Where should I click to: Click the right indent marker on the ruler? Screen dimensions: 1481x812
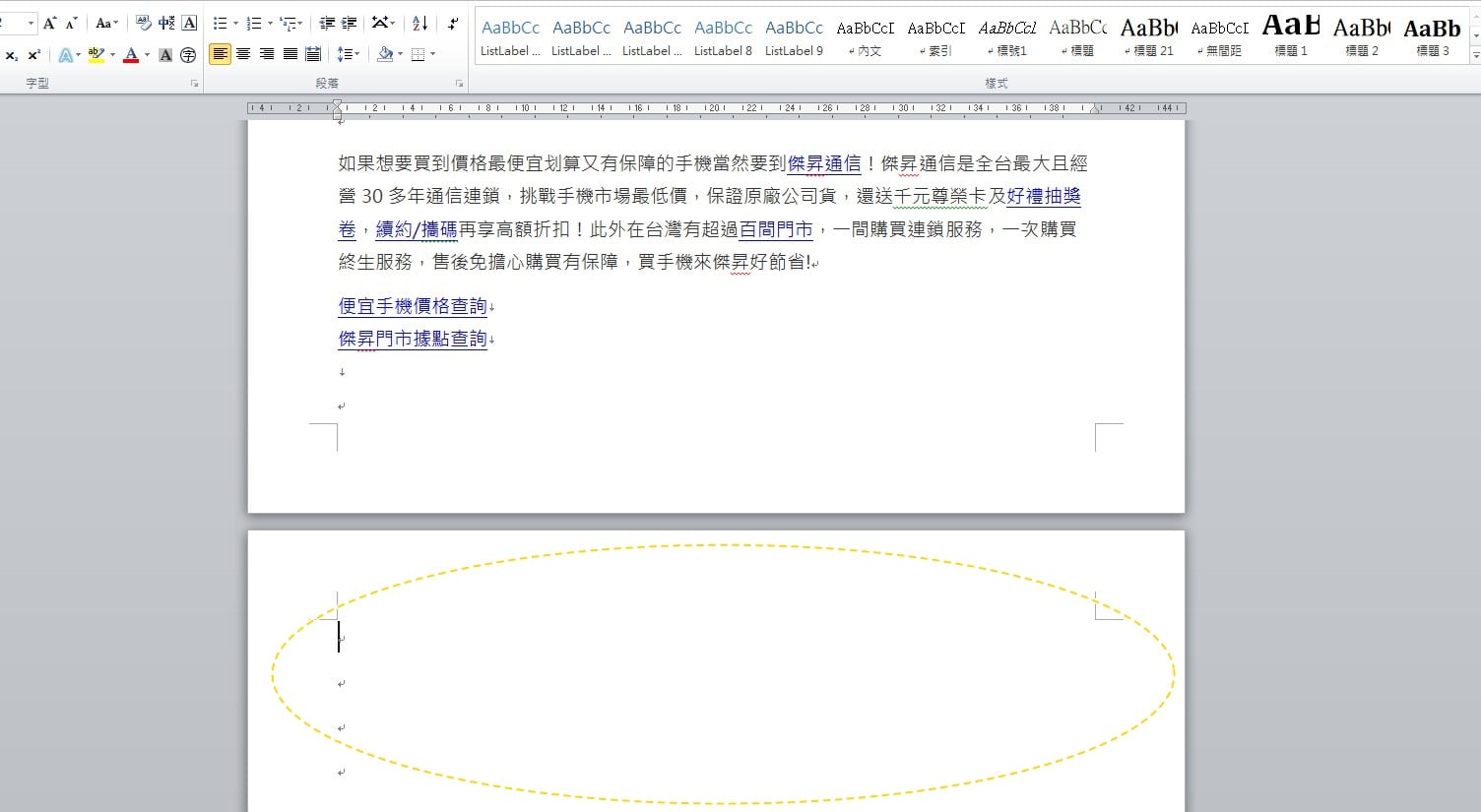coord(1094,110)
